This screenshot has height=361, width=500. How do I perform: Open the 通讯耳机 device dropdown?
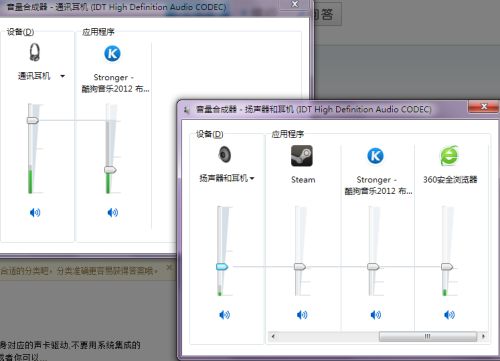point(62,76)
